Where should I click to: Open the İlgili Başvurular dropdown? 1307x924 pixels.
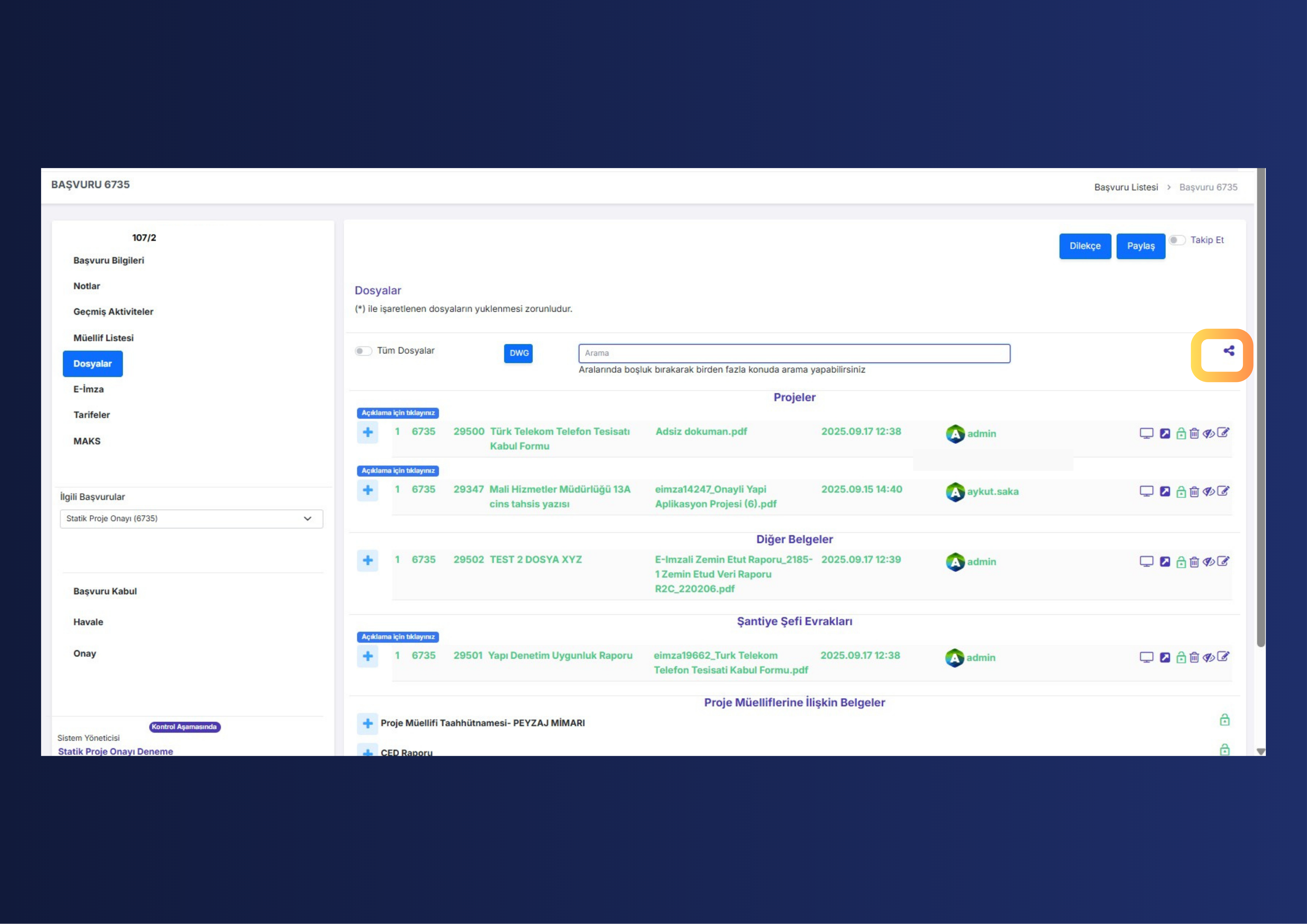point(191,519)
